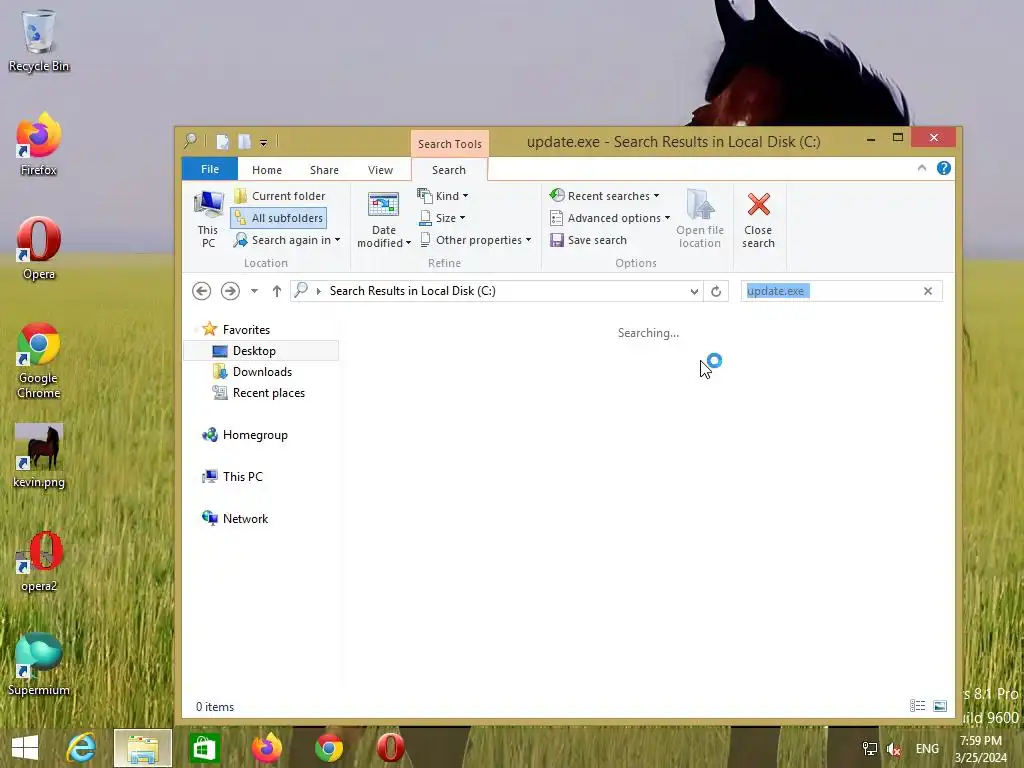Open the Search again in dropdown
The height and width of the screenshot is (768, 1024).
pyautogui.click(x=287, y=240)
